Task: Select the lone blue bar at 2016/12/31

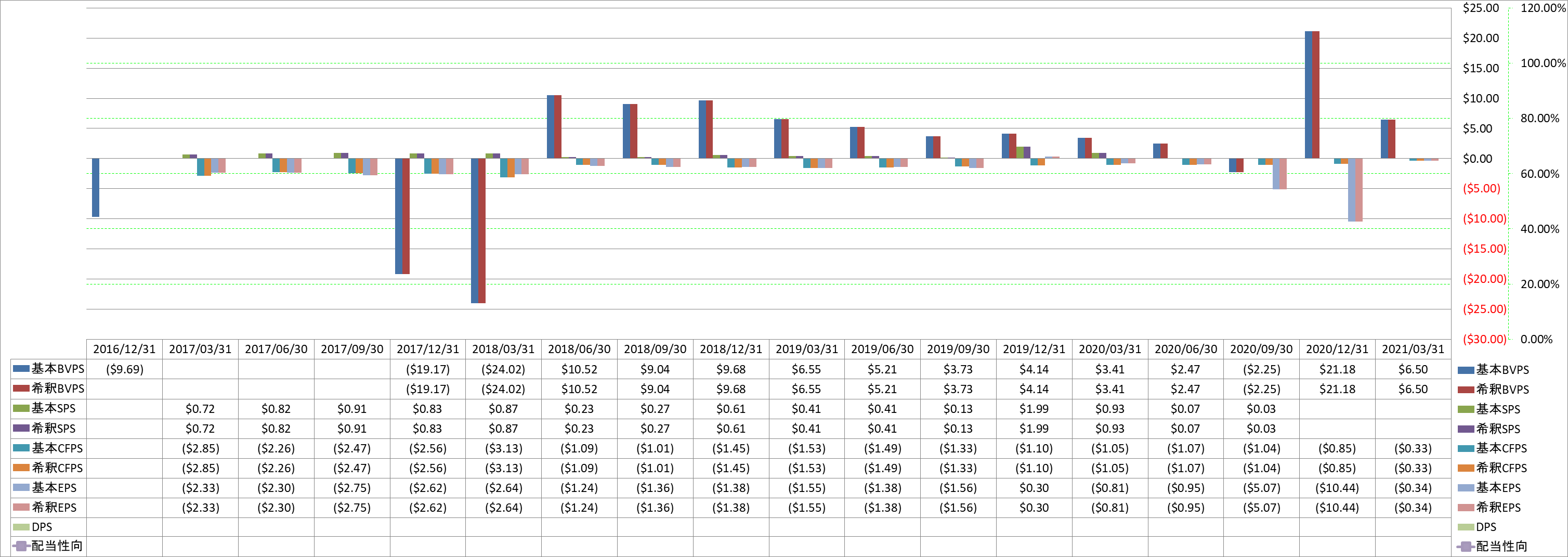Action: (x=96, y=188)
